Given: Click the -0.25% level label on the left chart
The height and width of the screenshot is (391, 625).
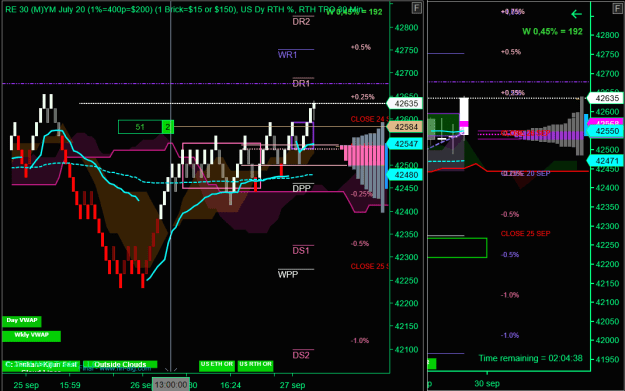Looking at the screenshot, I should (362, 194).
